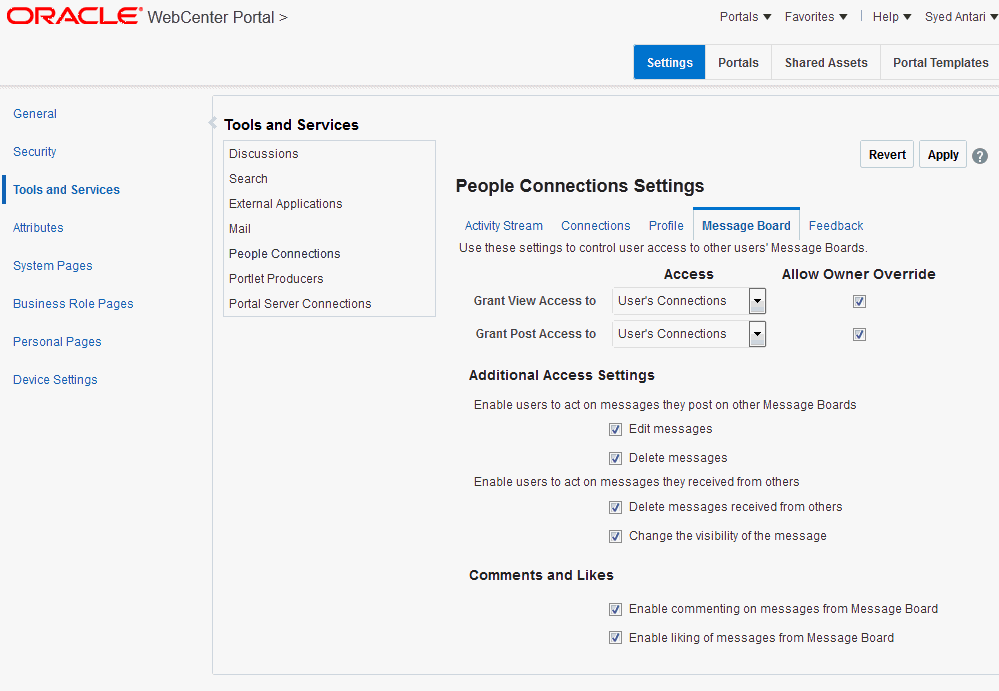Screen dimensions: 999x691
Task: Collapse the Tools and Services pane arrow
Action: click(213, 122)
